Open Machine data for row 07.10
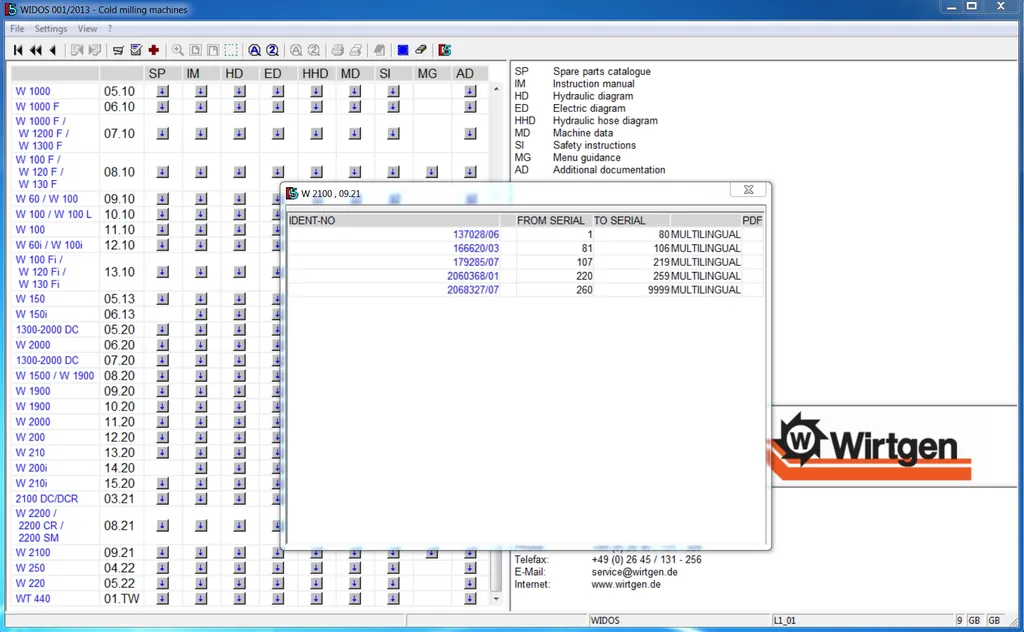The image size is (1024, 632). (x=355, y=133)
